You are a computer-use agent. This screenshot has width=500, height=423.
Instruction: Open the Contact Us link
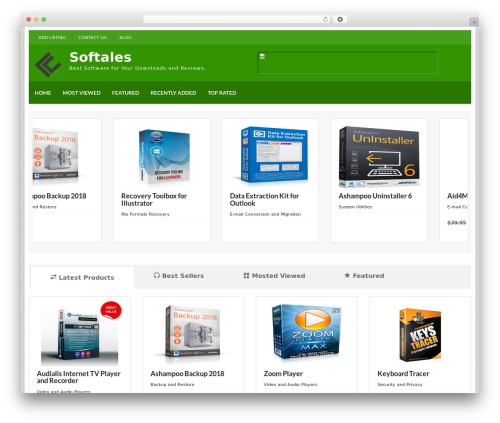point(92,38)
